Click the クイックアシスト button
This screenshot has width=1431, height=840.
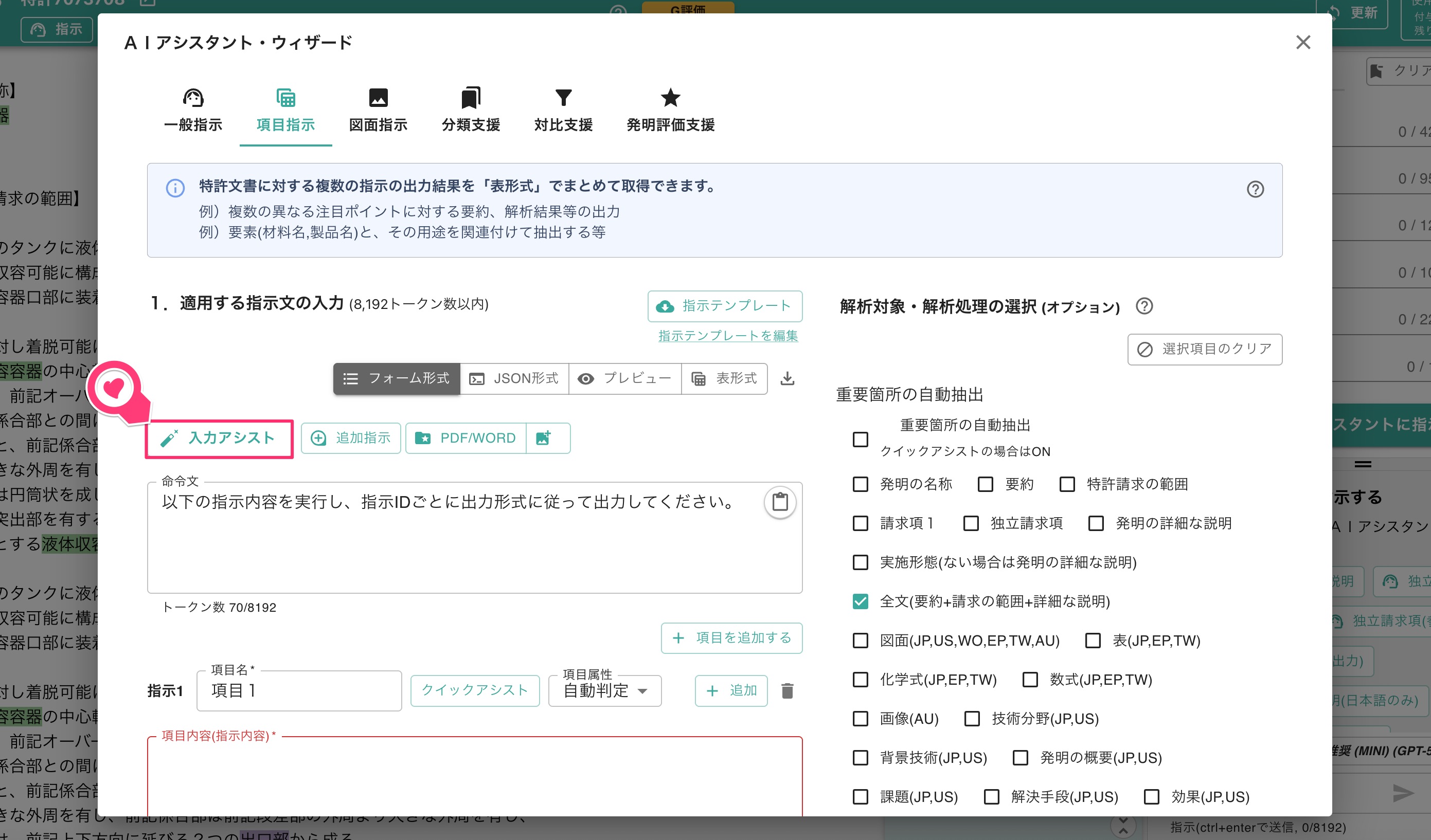pos(475,691)
